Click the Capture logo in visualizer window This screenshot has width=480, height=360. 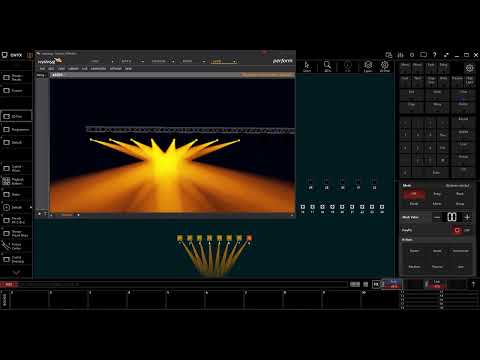(x=49, y=61)
